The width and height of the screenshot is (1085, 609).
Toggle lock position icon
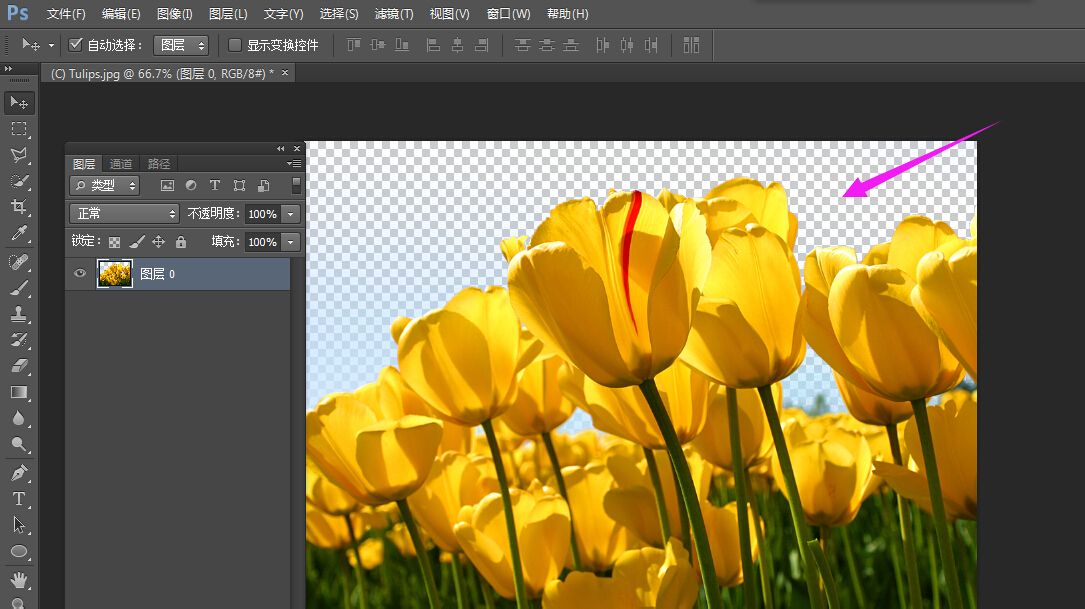point(158,242)
